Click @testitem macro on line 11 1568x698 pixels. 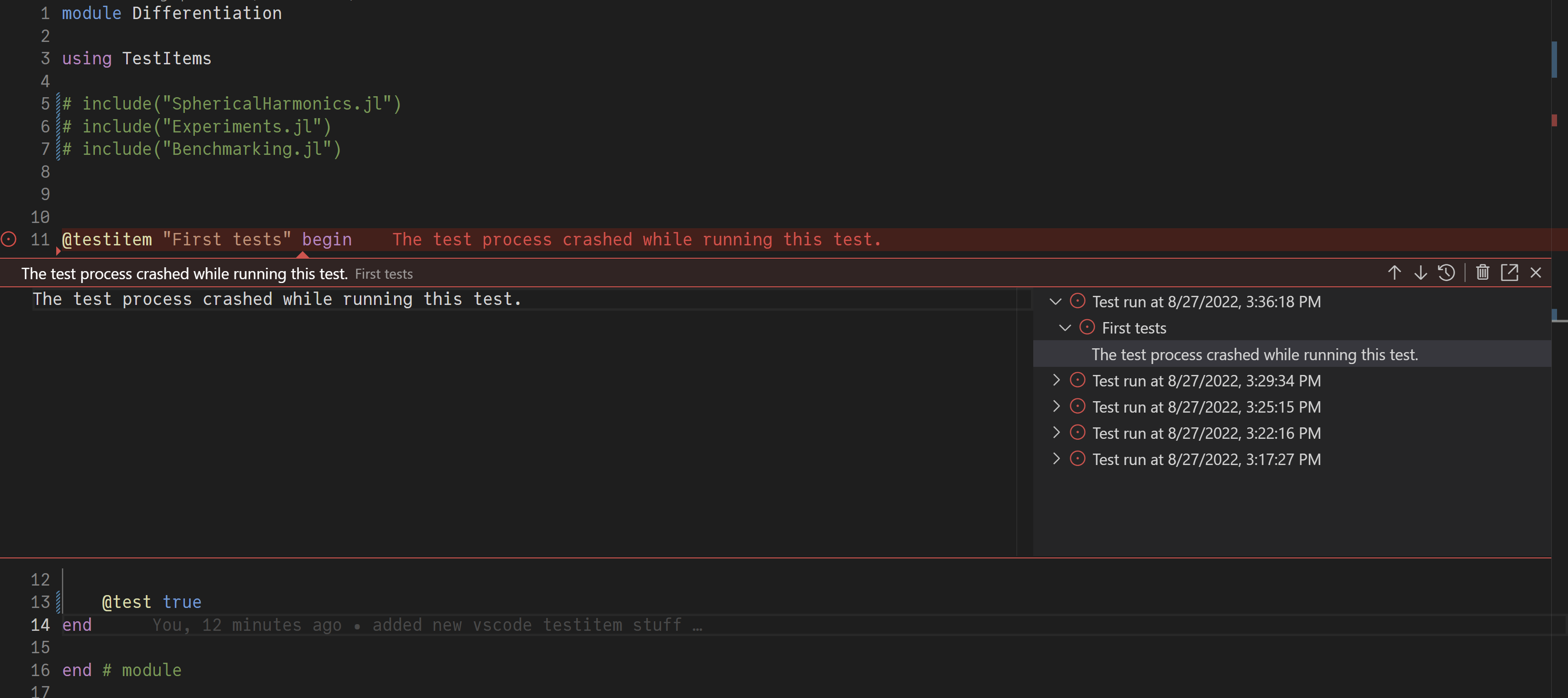(x=107, y=240)
